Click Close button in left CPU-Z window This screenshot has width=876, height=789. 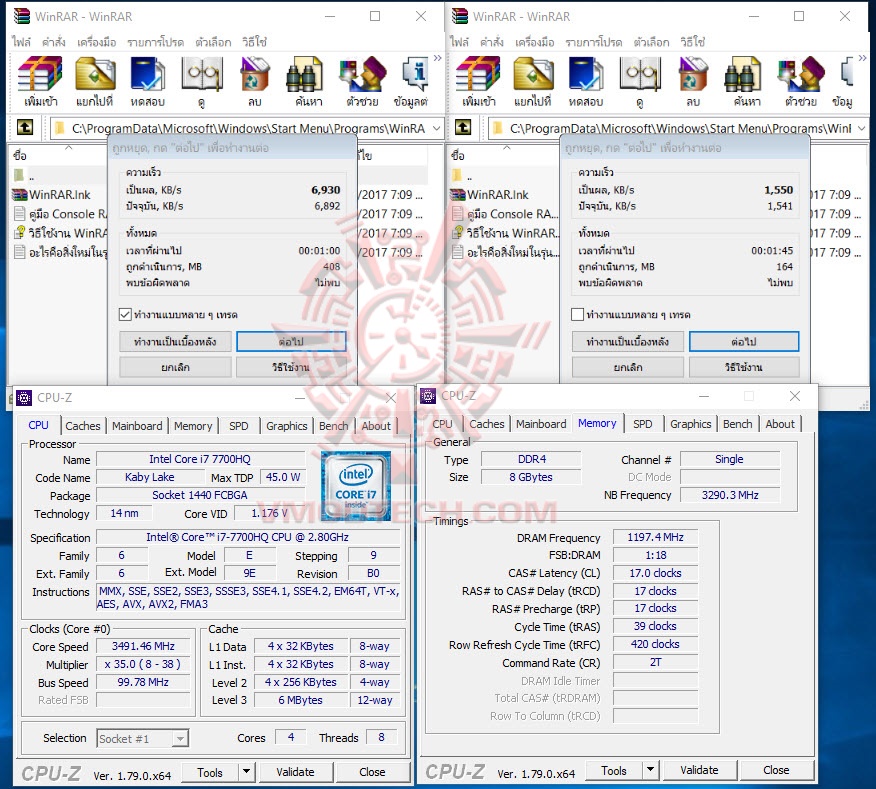pyautogui.click(x=372, y=772)
